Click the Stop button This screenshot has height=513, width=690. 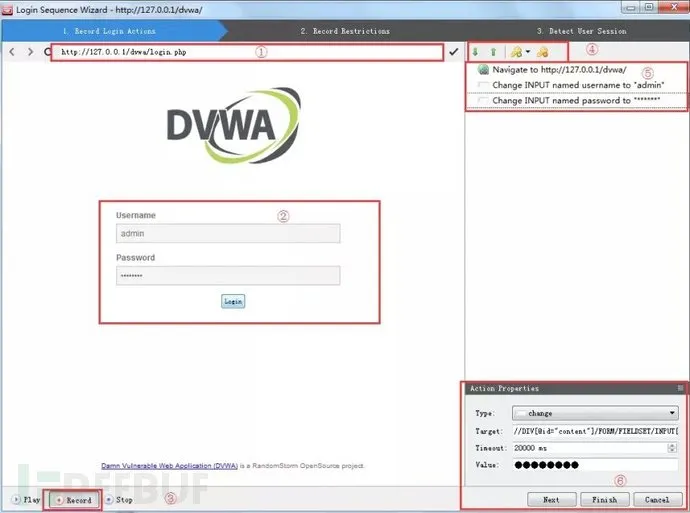tap(119, 500)
